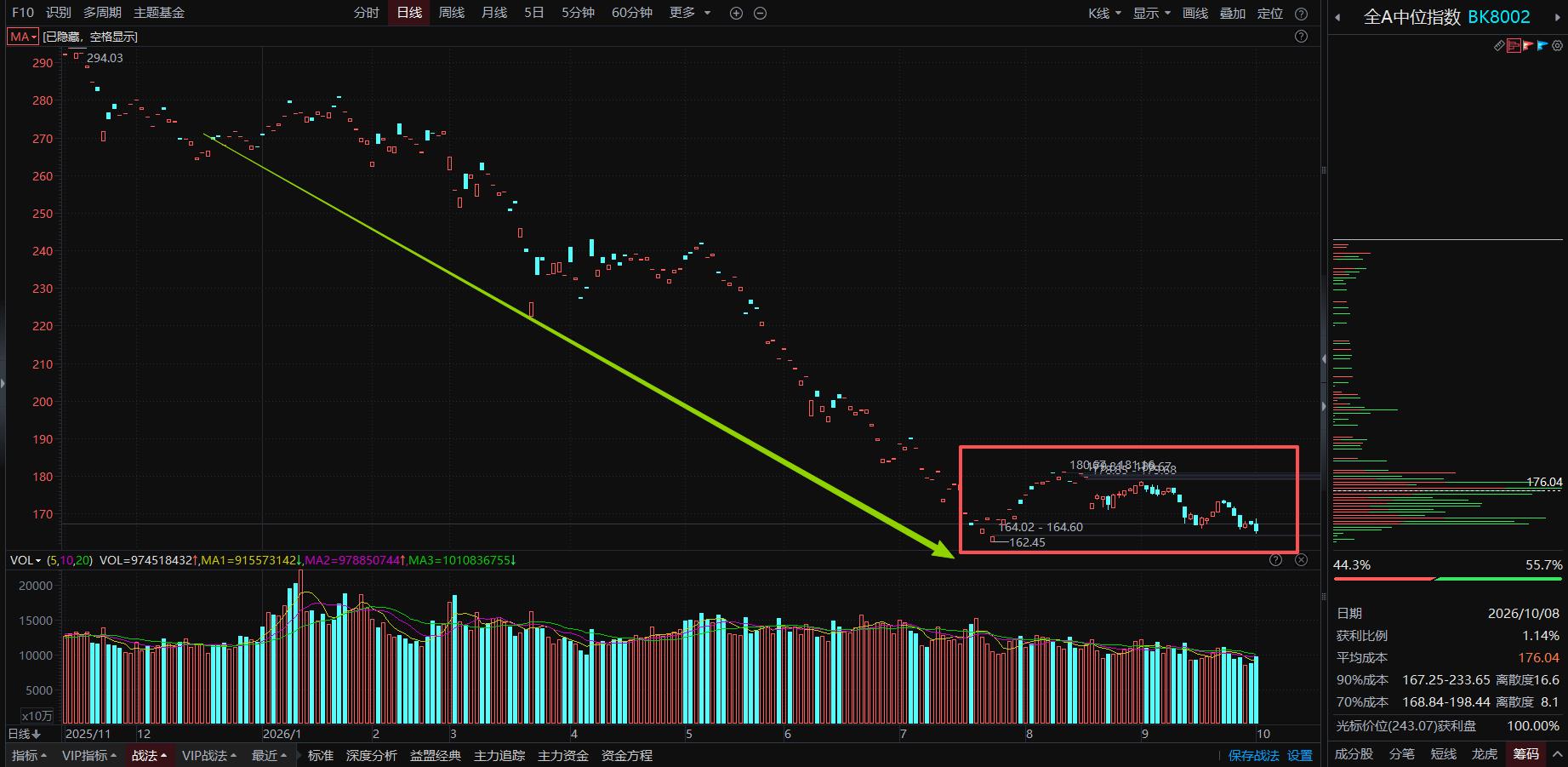This screenshot has height=767, width=1568.
Task: Open help icon on the MA indicator row
Action: tap(1301, 37)
